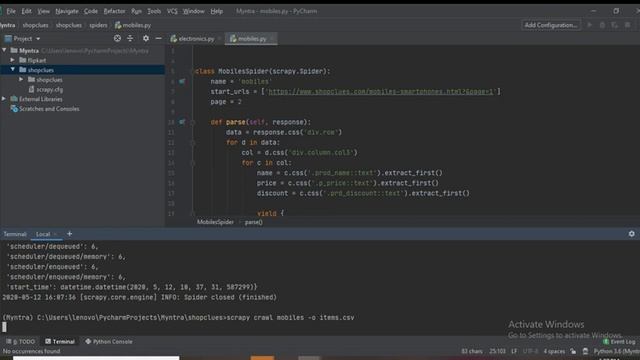Screen dimensions: 640x360
Task: Collapse the selected shopclues folder
Action: pyautogui.click(x=13, y=70)
